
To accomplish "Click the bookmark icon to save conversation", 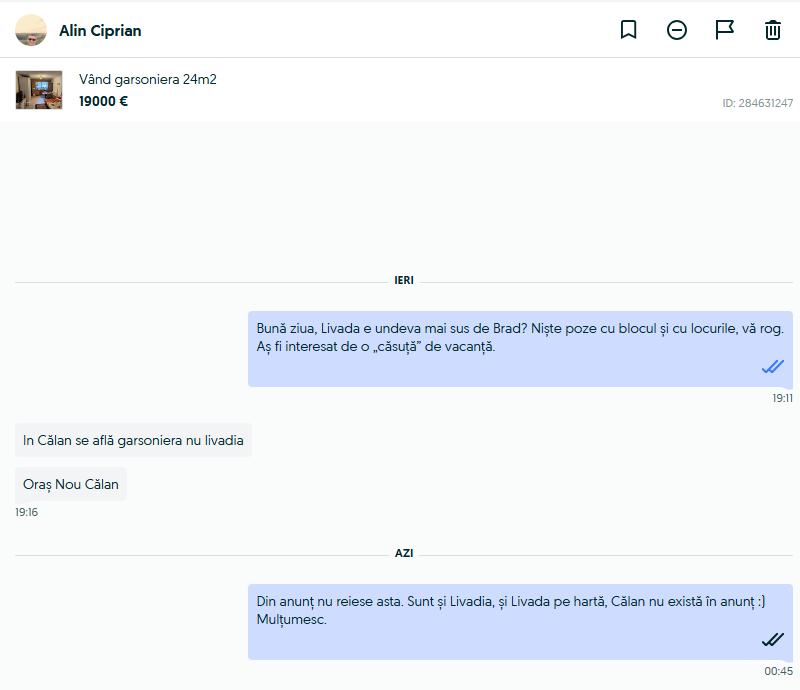I will (x=628, y=30).
